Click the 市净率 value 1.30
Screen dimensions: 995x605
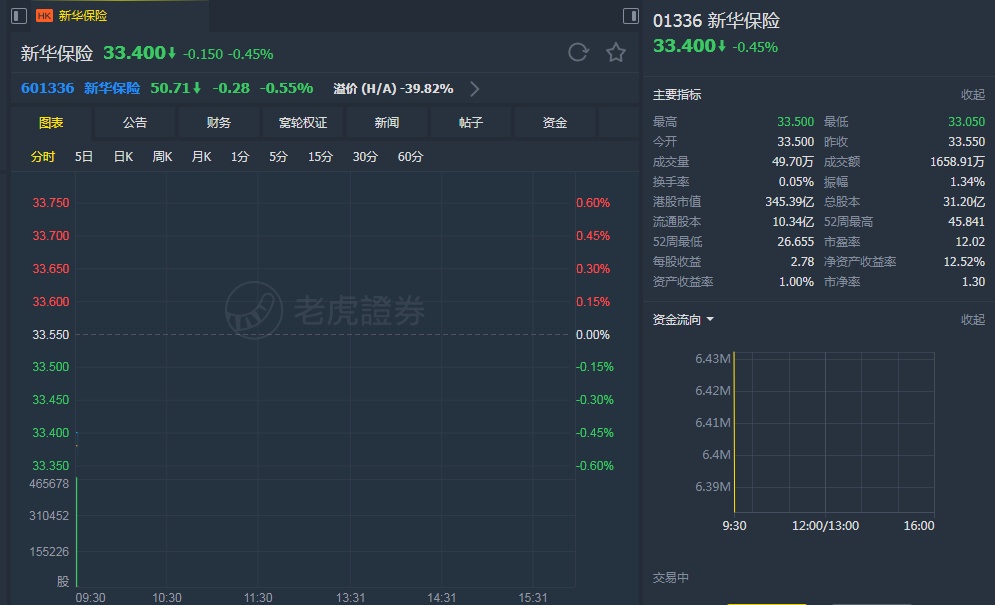[973, 282]
